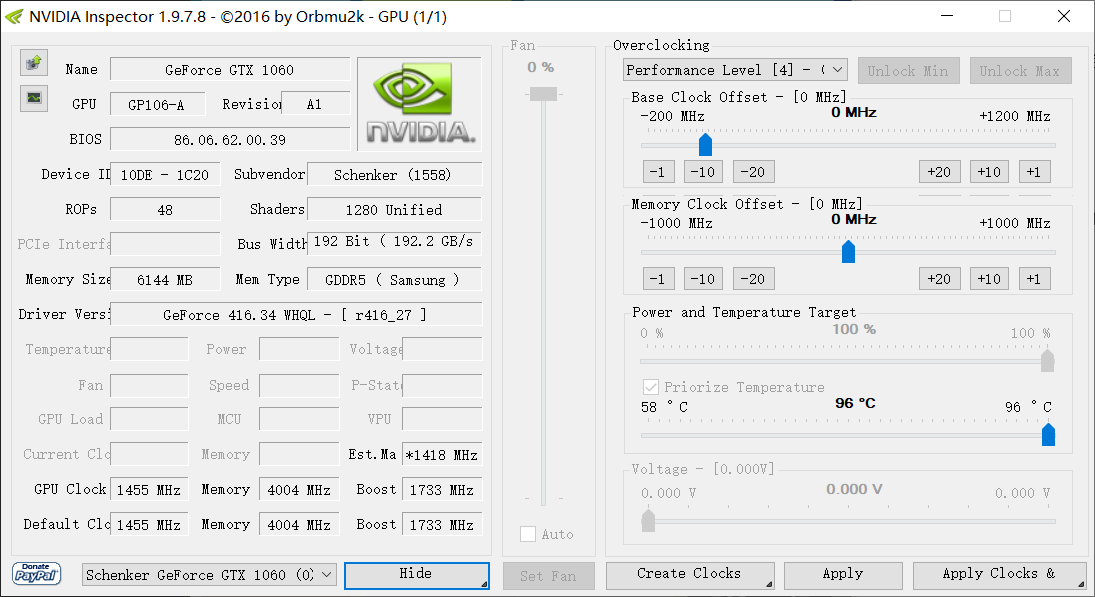This screenshot has width=1095, height=597.
Task: Hide the overclocking panel
Action: pyautogui.click(x=417, y=575)
